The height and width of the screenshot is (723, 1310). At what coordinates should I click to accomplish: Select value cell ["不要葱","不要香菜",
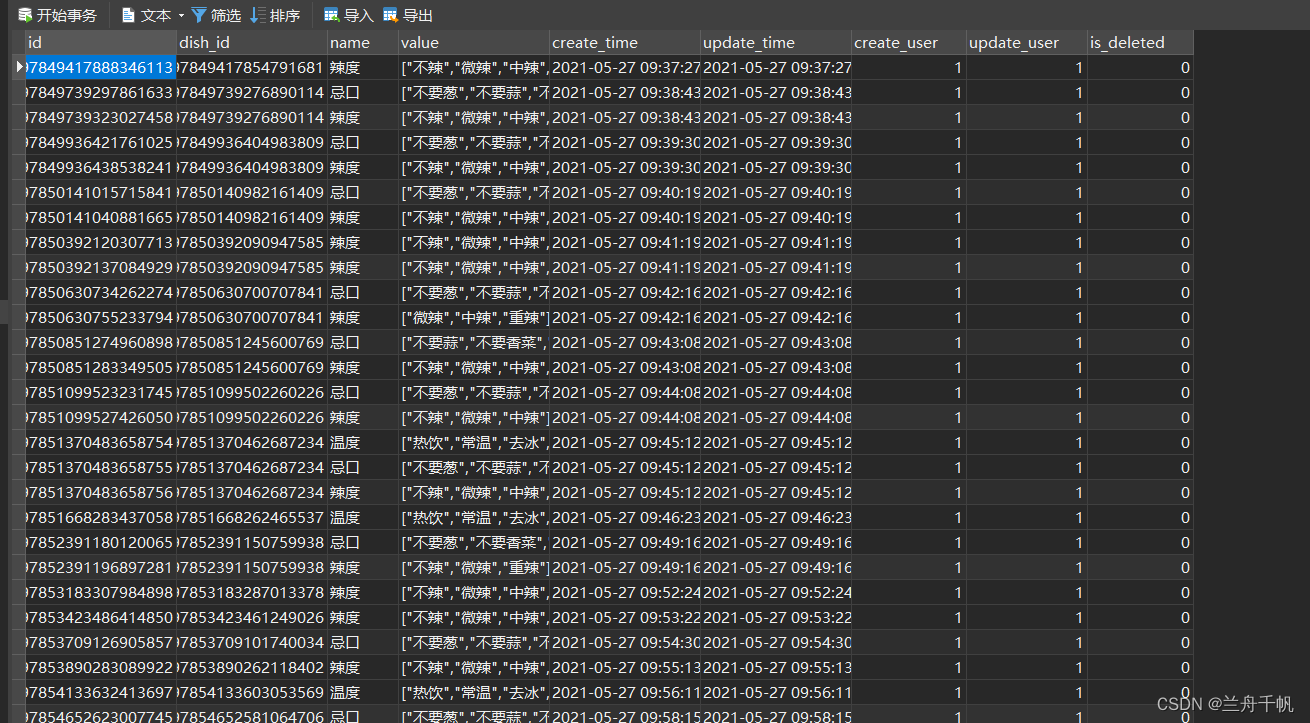click(x=474, y=542)
